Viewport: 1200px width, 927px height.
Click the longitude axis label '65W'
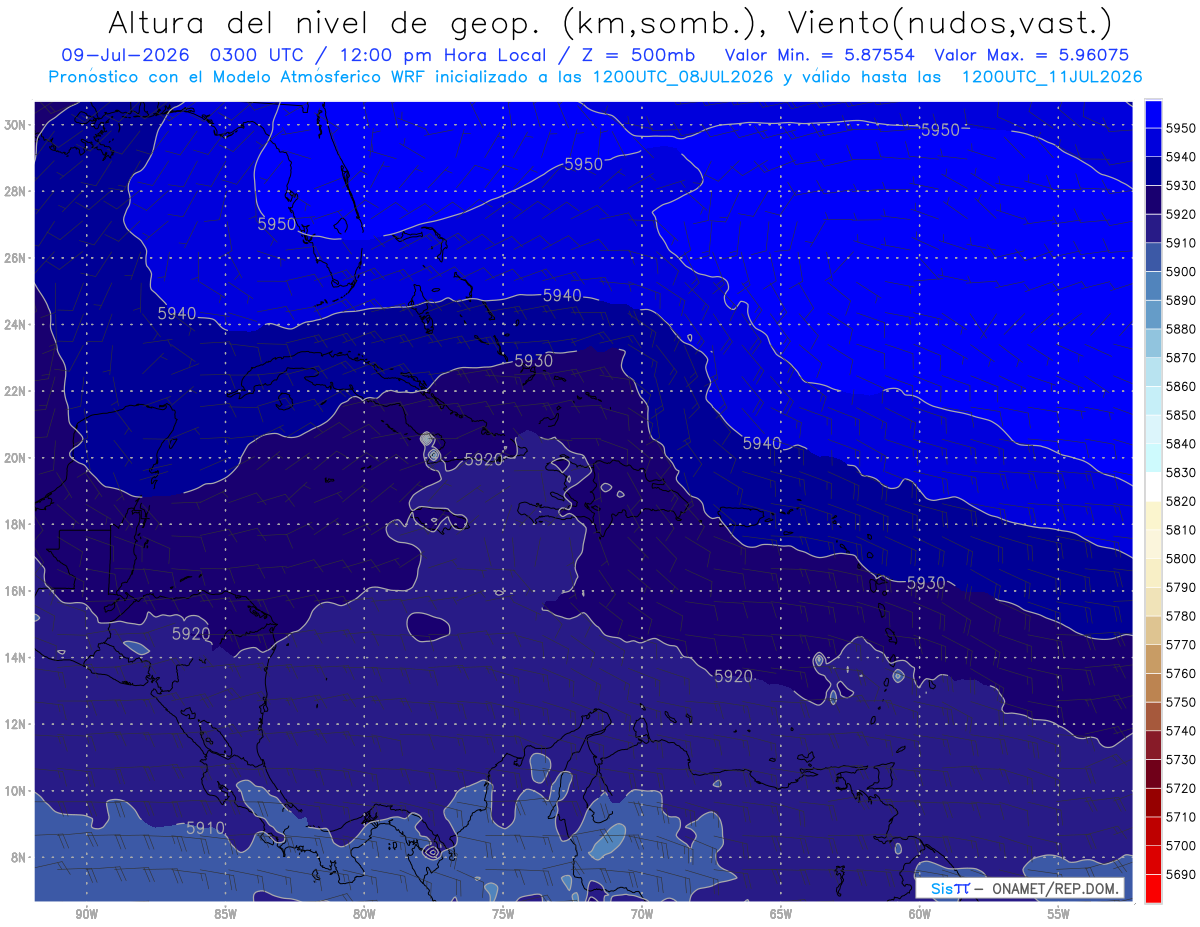(x=781, y=915)
